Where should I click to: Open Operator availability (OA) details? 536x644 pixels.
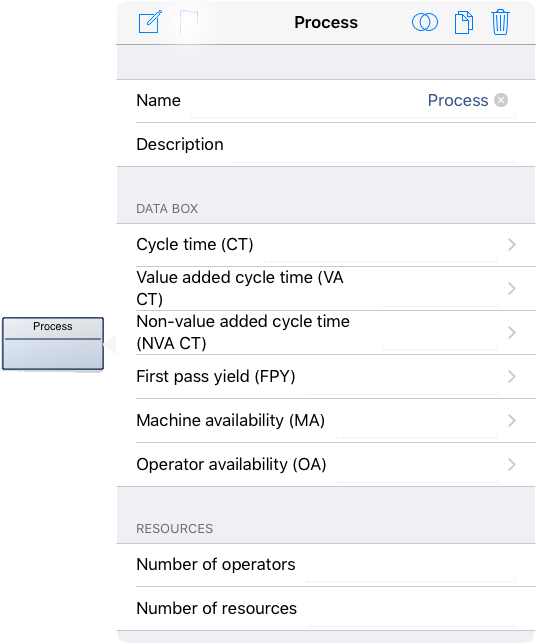[326, 465]
